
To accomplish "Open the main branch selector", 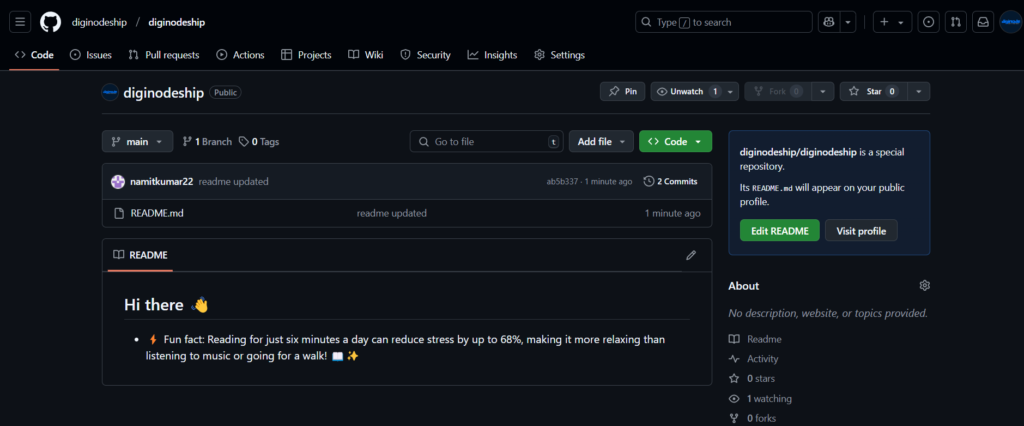I will coord(137,141).
